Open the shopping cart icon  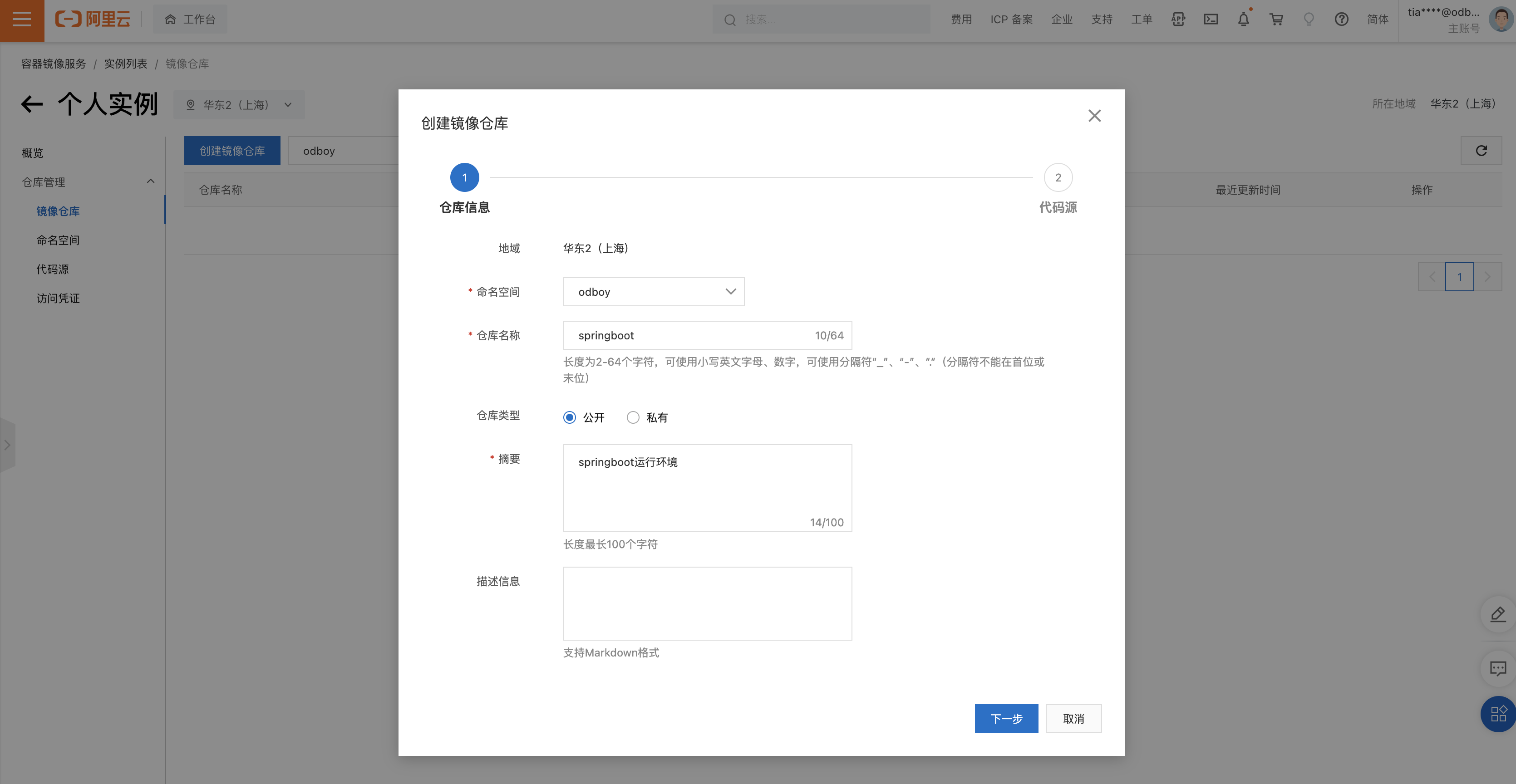click(1276, 20)
